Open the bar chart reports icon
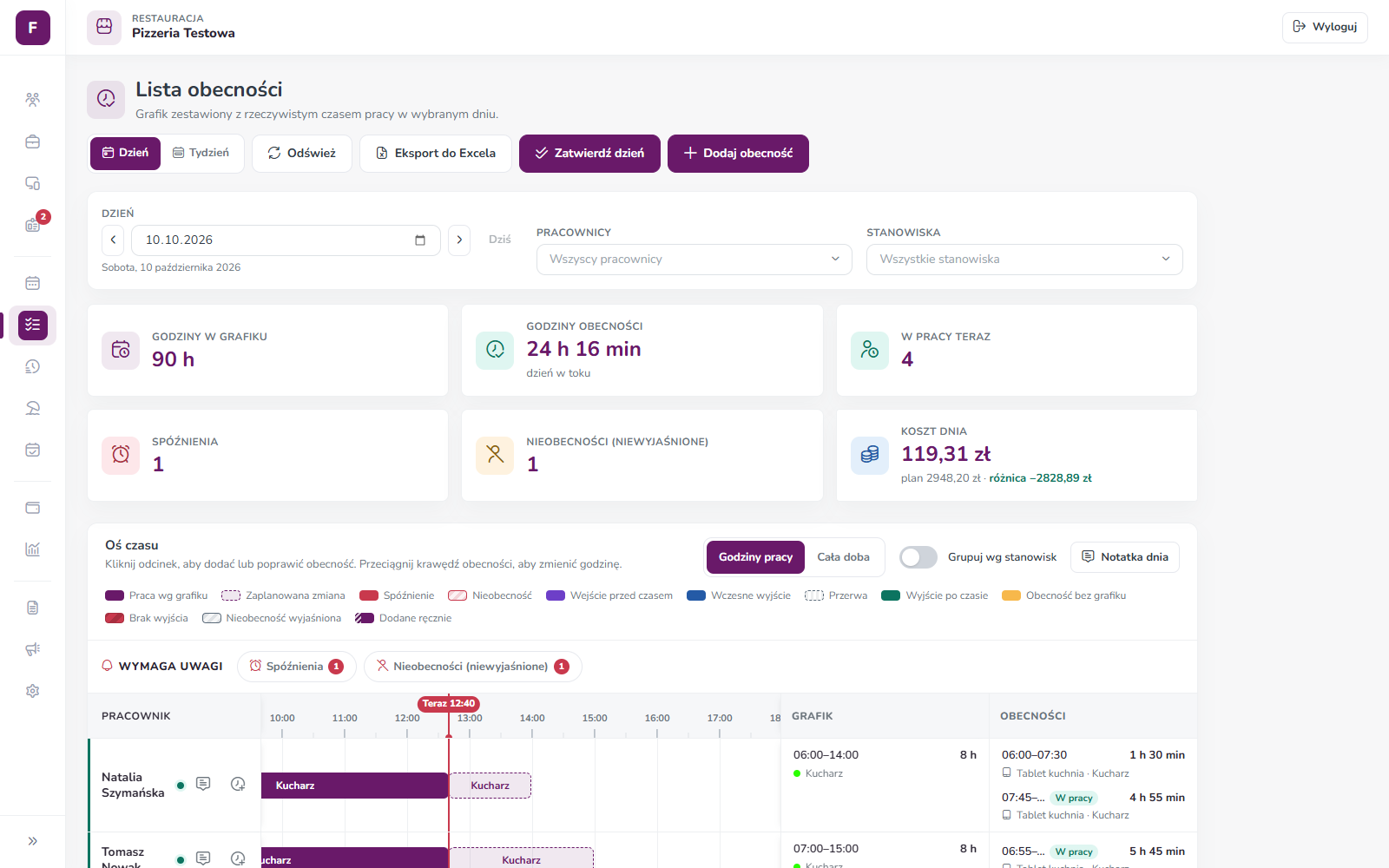The height and width of the screenshot is (868, 1389). [32, 549]
